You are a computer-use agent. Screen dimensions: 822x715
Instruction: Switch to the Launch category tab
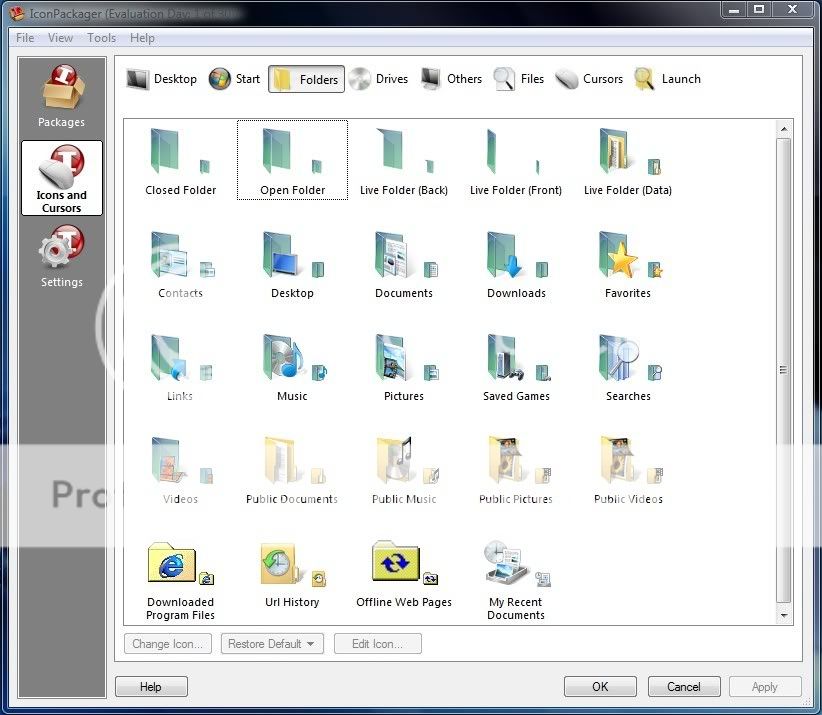[x=667, y=79]
